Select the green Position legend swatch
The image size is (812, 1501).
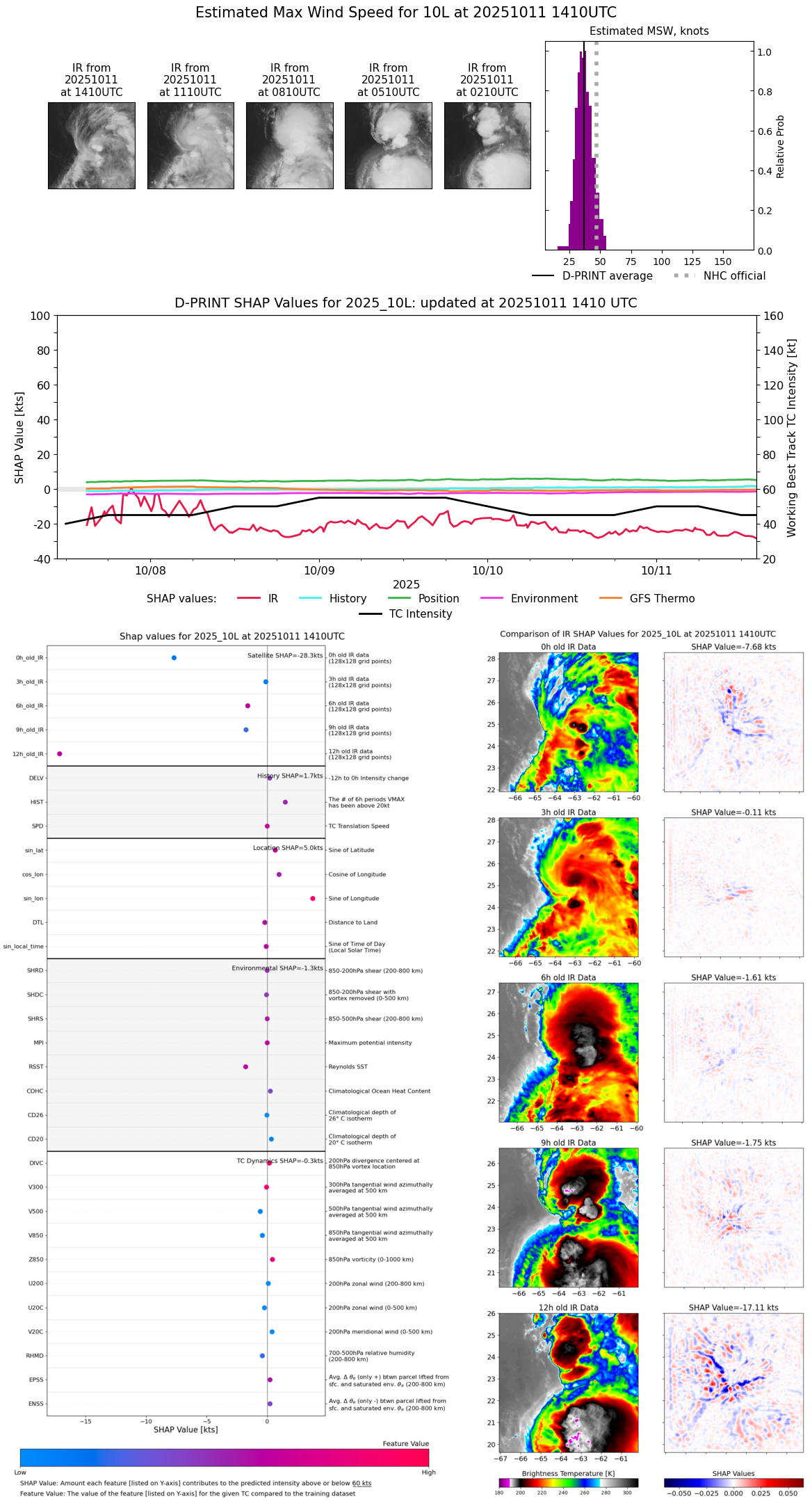(x=400, y=599)
